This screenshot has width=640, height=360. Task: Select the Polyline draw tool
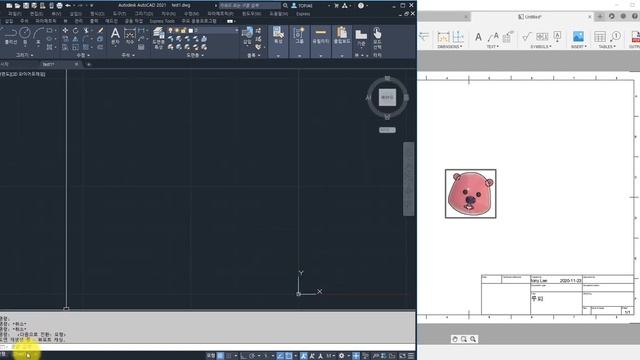coord(10,36)
